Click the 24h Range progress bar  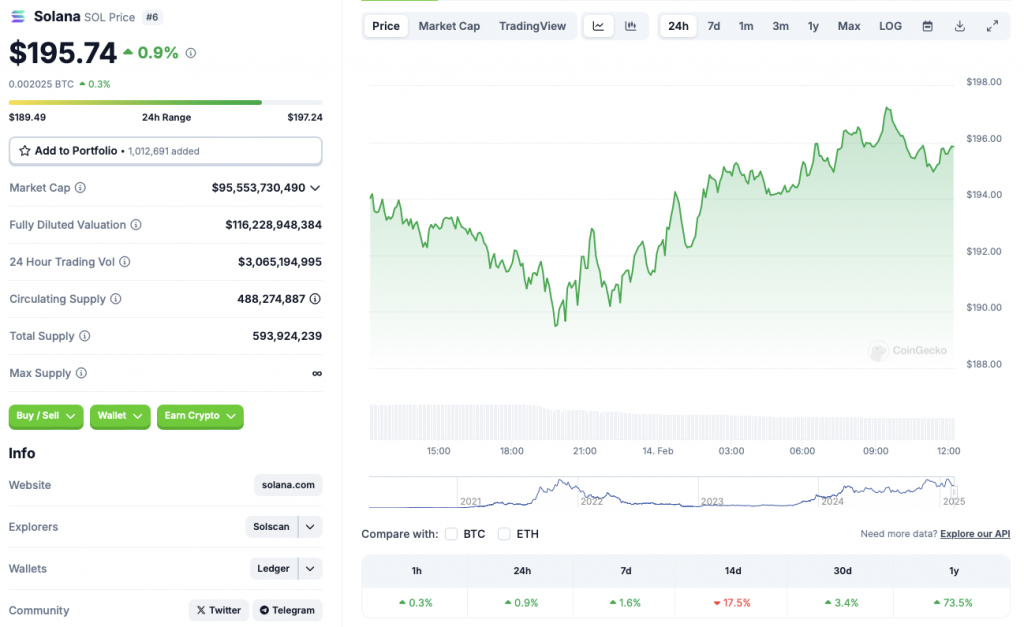pos(165,103)
